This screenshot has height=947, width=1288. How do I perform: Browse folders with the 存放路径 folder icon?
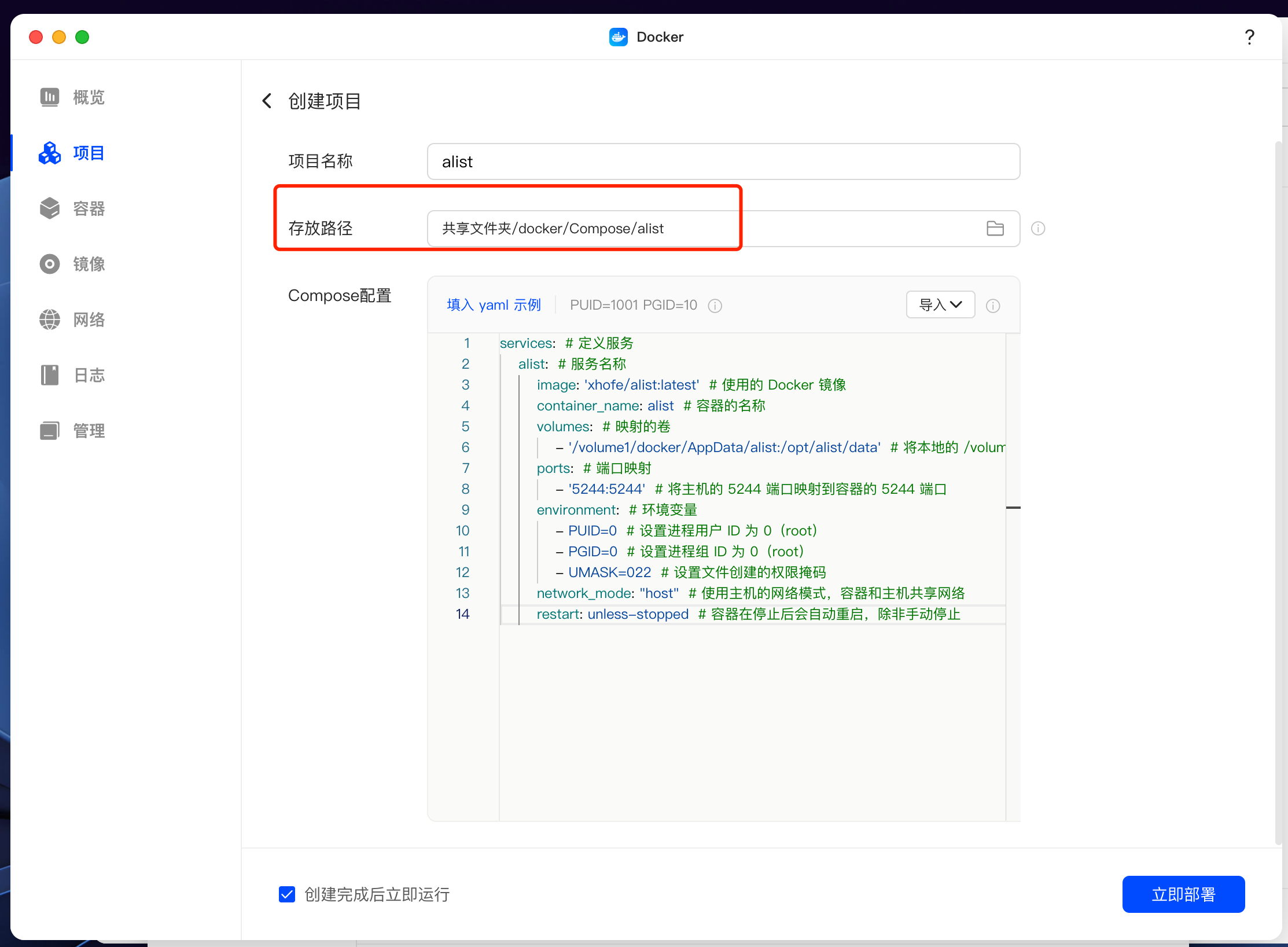995,229
